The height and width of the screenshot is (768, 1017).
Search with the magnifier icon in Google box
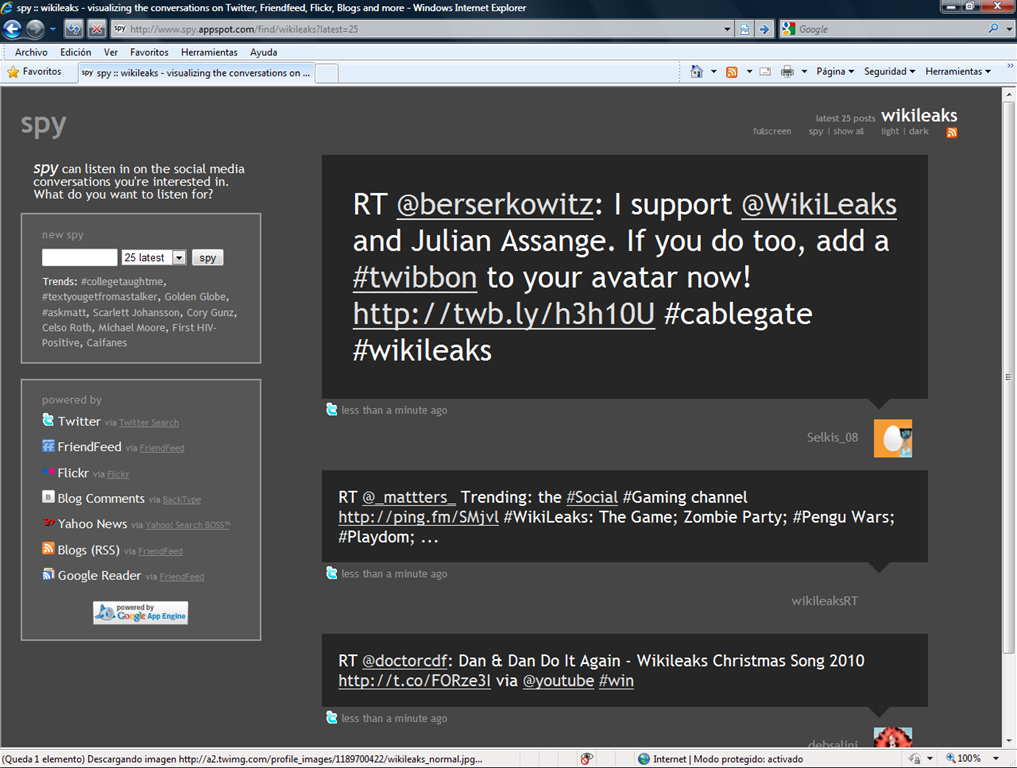[x=993, y=29]
